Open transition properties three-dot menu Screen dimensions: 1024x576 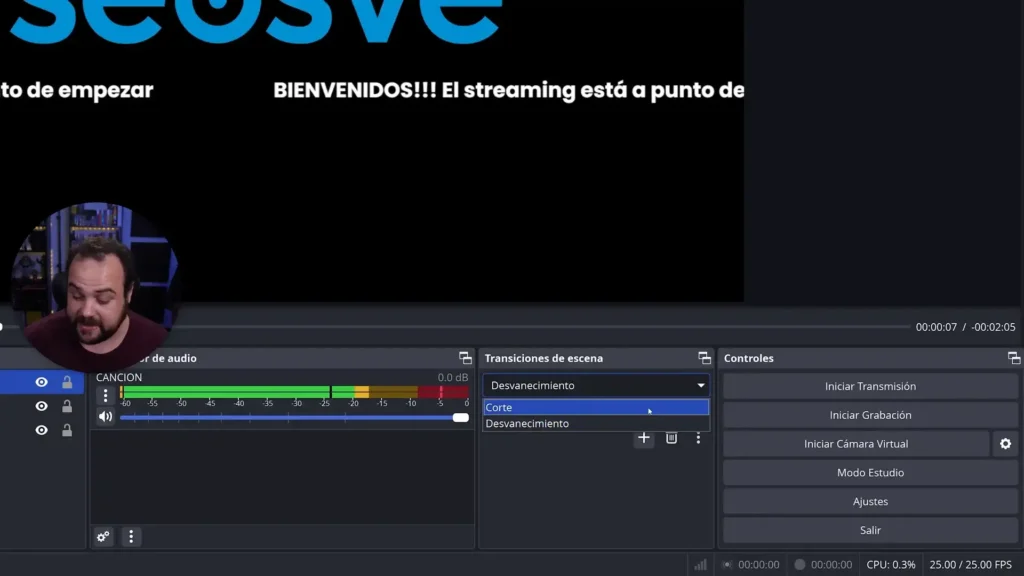point(697,438)
